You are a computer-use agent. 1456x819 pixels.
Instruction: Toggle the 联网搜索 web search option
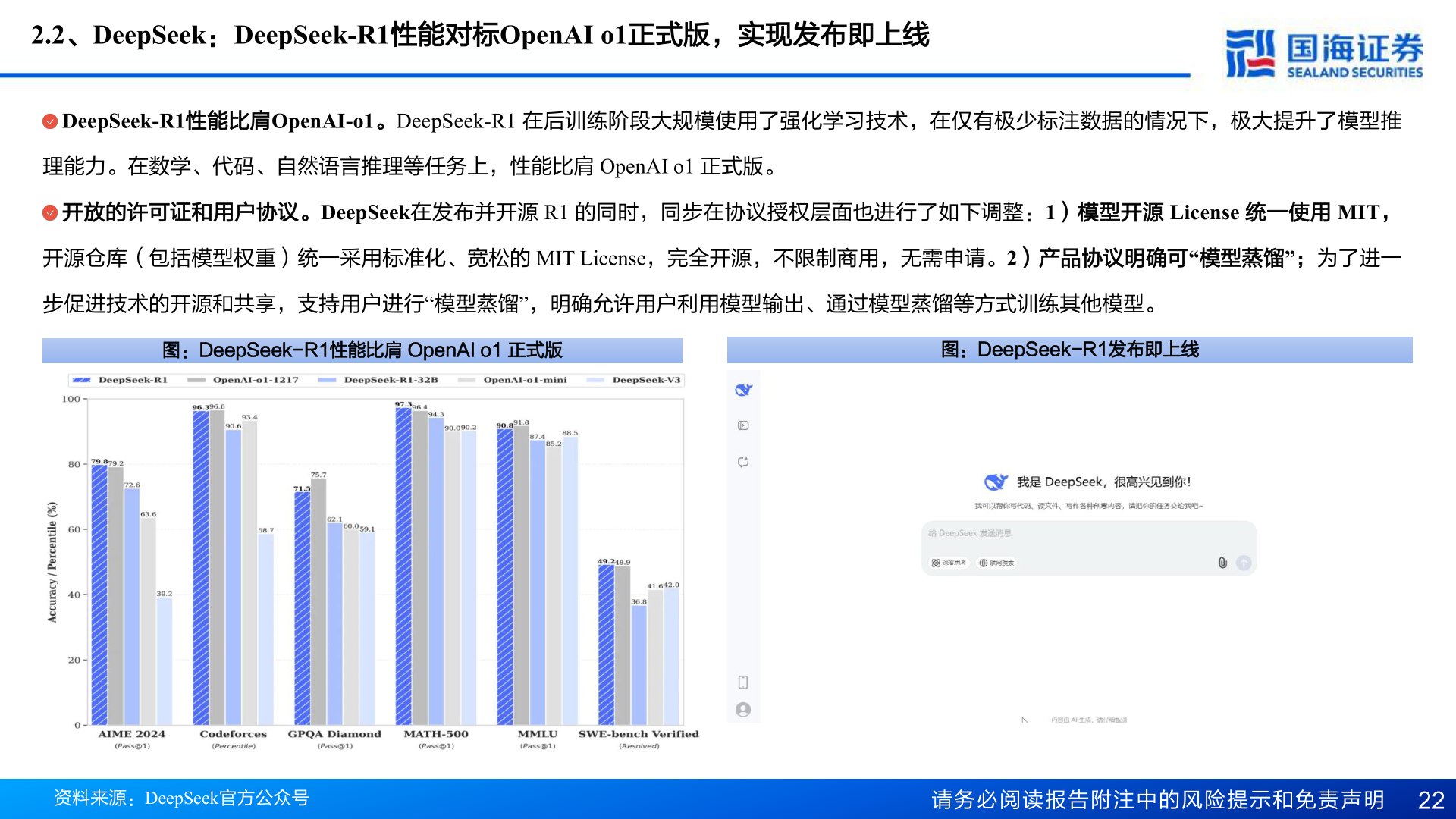(996, 563)
